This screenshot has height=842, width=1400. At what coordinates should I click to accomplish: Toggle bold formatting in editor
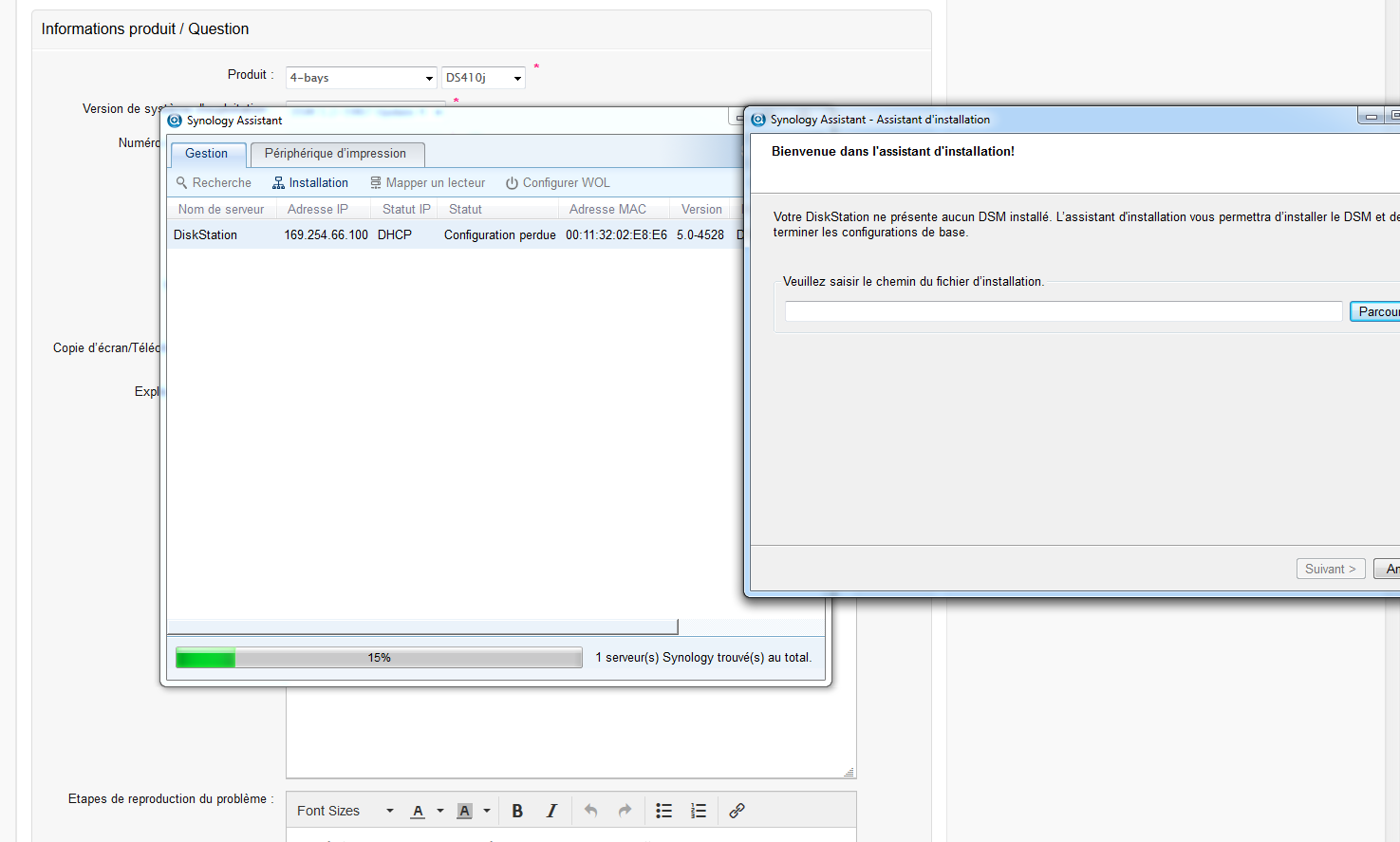[x=517, y=811]
